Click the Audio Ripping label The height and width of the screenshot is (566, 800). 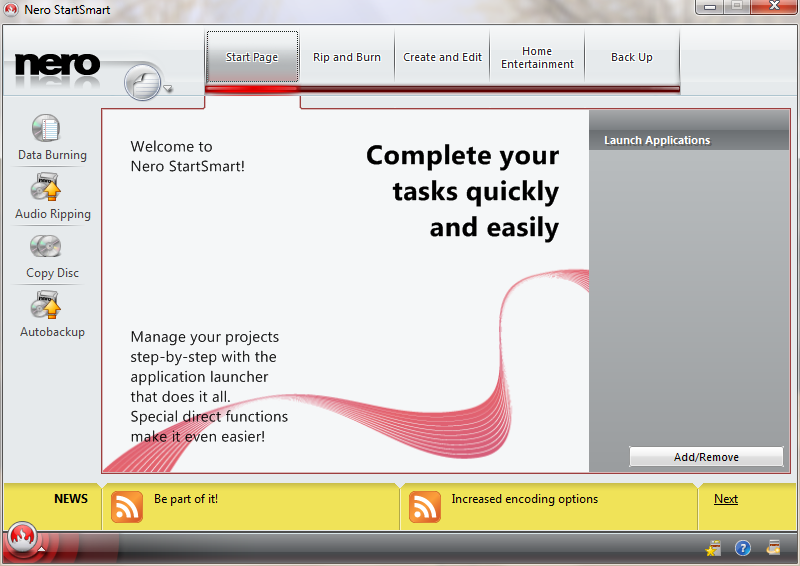click(x=53, y=214)
